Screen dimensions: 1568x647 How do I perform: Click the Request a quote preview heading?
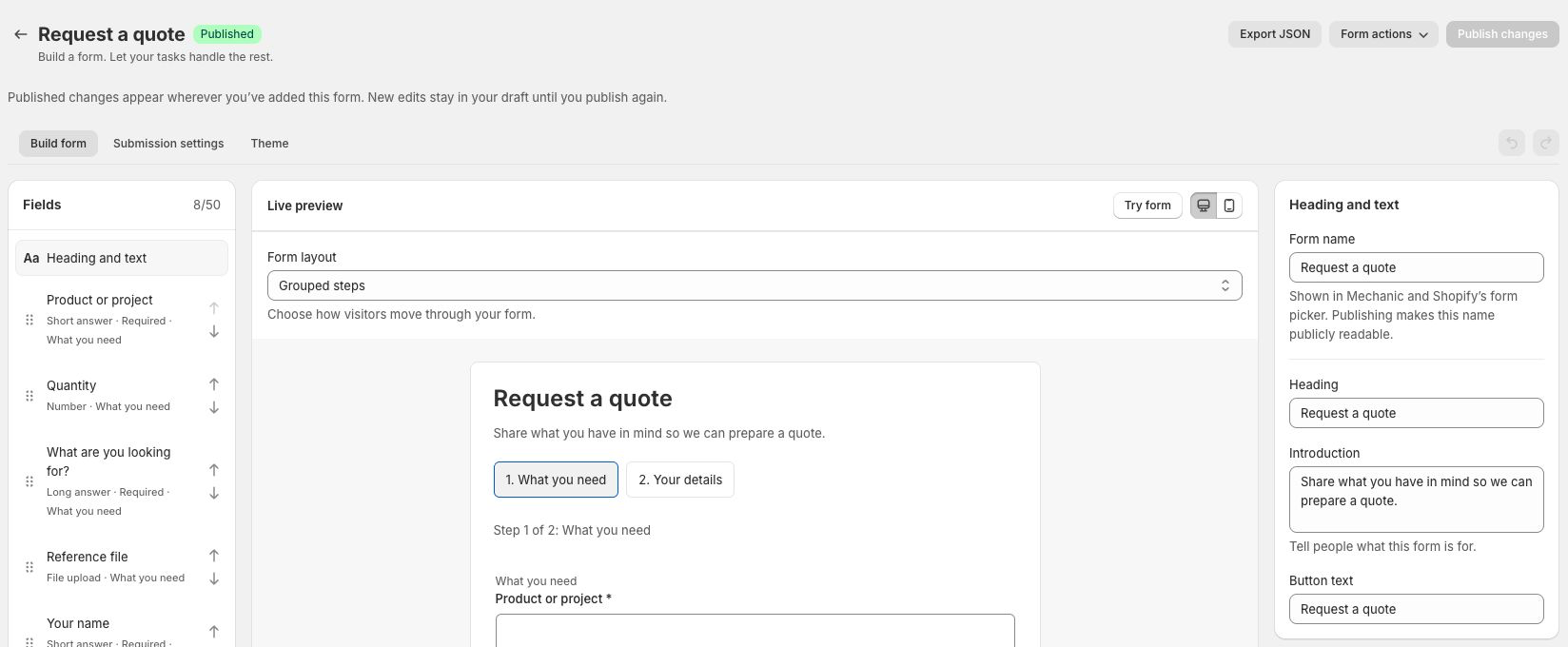point(582,399)
